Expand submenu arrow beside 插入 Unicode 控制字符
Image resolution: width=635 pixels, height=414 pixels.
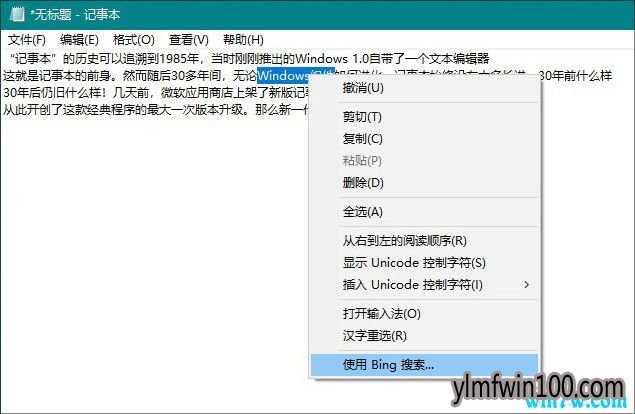click(x=526, y=285)
